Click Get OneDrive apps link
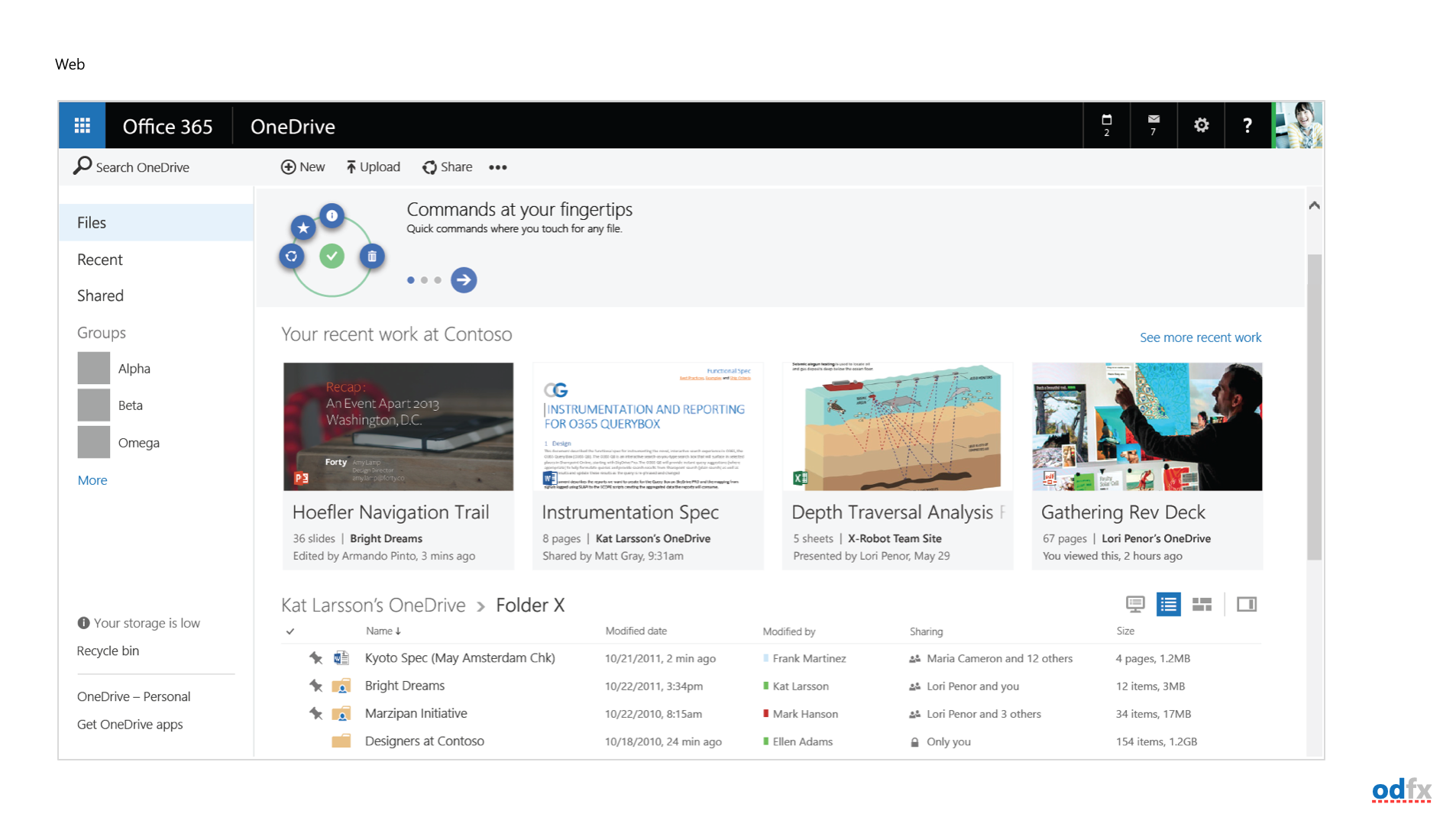This screenshot has height=820, width=1456. (x=130, y=724)
